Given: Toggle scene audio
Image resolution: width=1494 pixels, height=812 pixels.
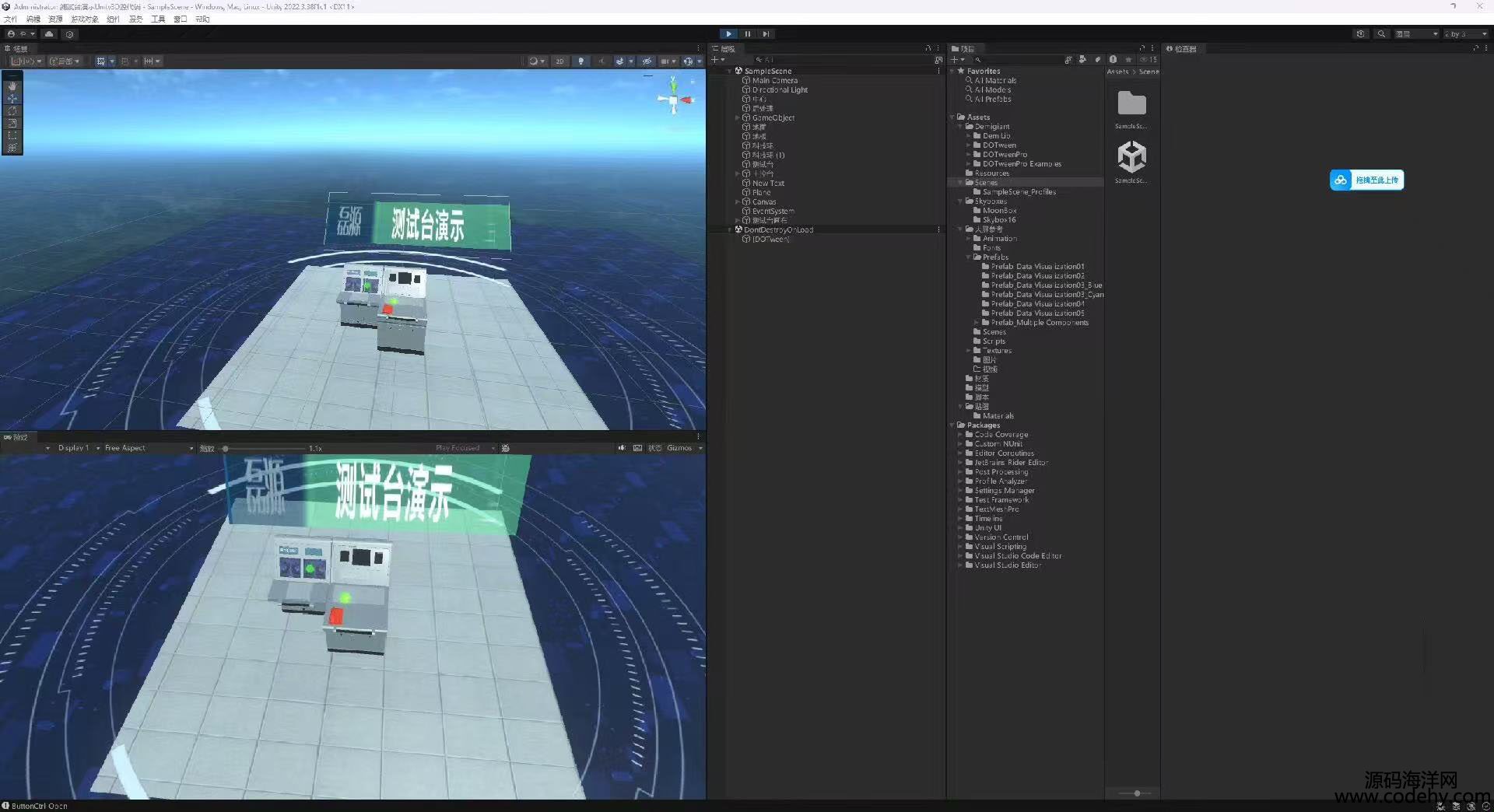Looking at the screenshot, I should tap(601, 61).
